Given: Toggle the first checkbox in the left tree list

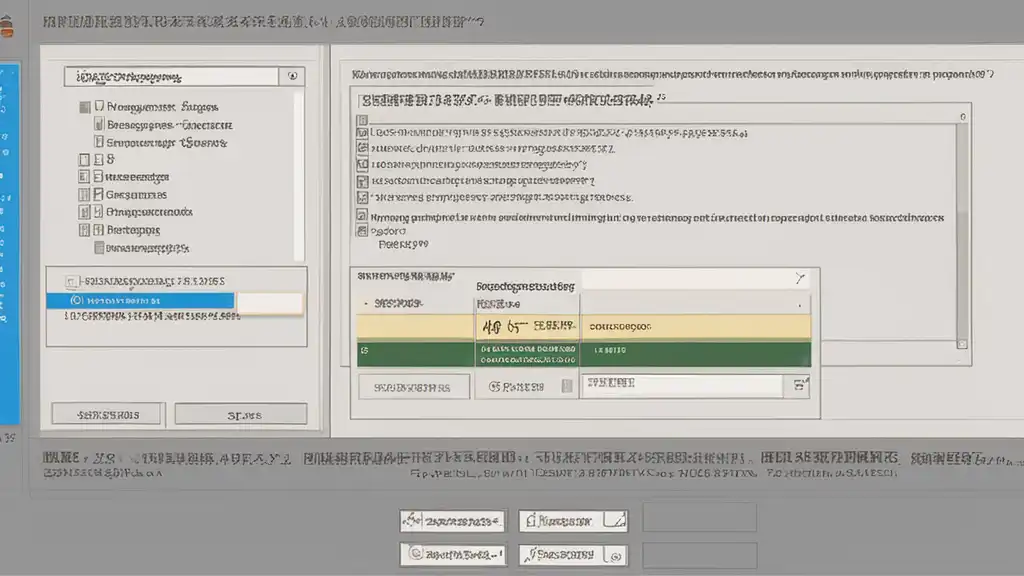Looking at the screenshot, I should coord(84,106).
